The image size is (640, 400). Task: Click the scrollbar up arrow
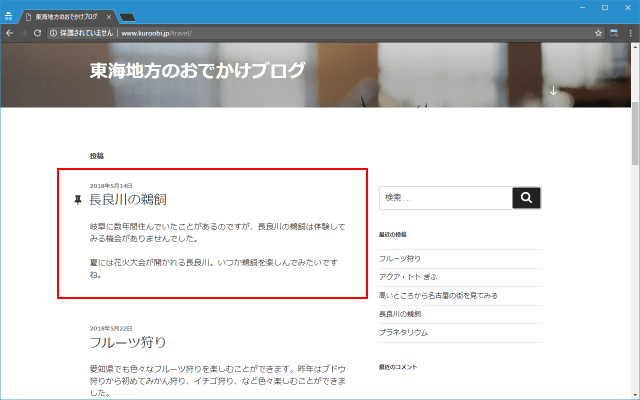(636, 46)
